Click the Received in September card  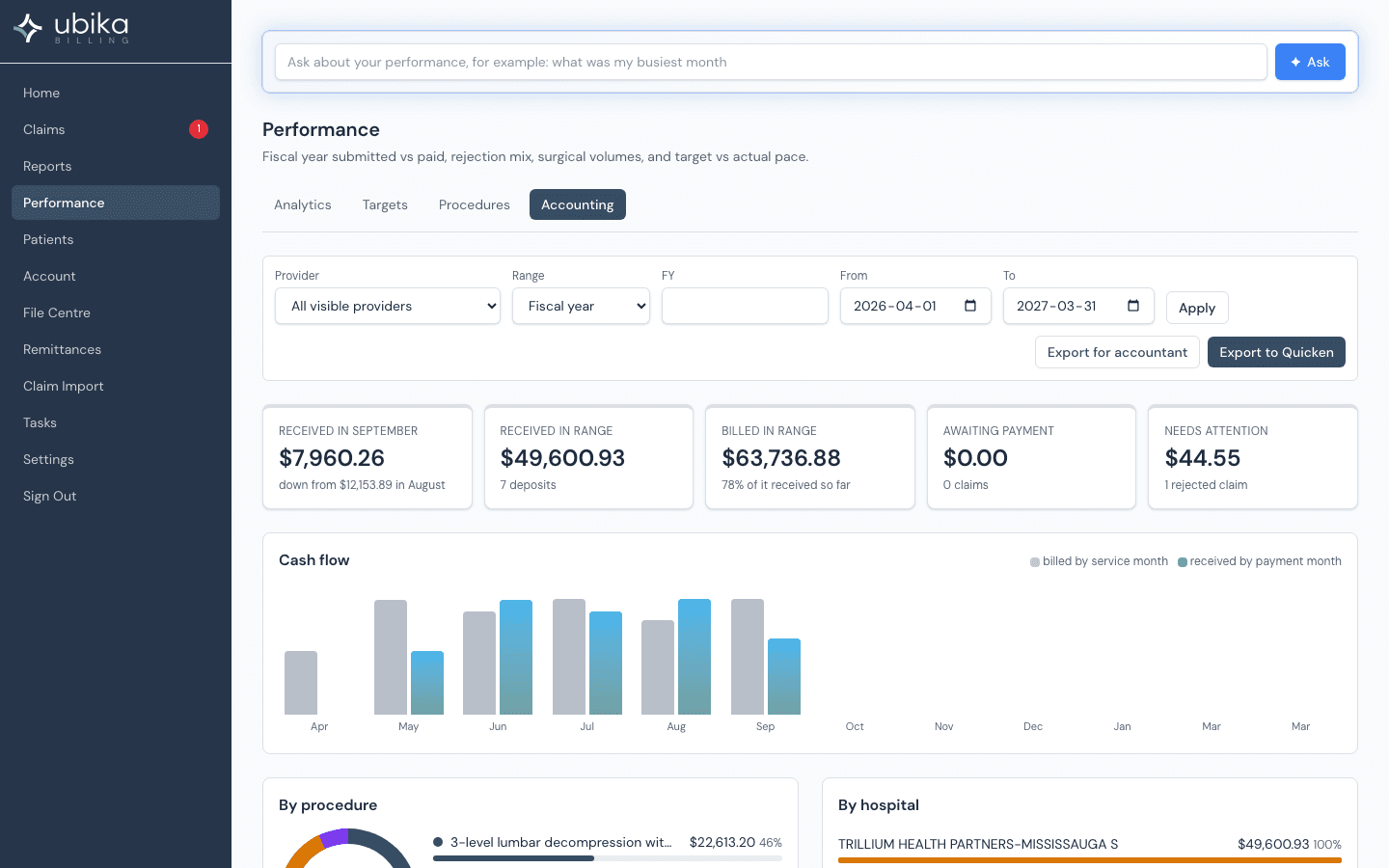[x=368, y=457]
